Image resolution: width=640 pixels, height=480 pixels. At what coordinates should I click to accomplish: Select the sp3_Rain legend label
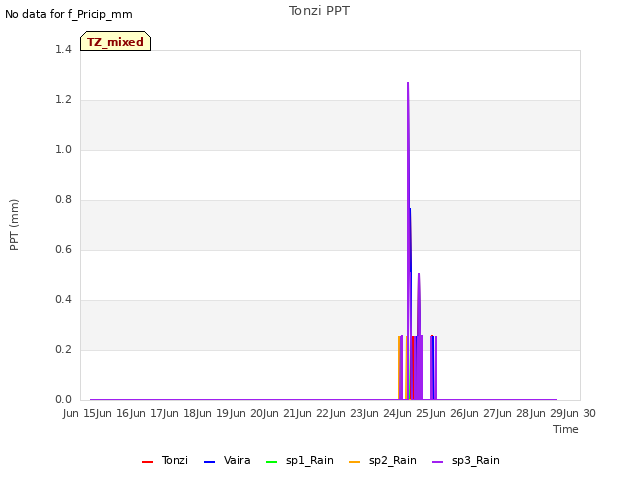(476, 460)
